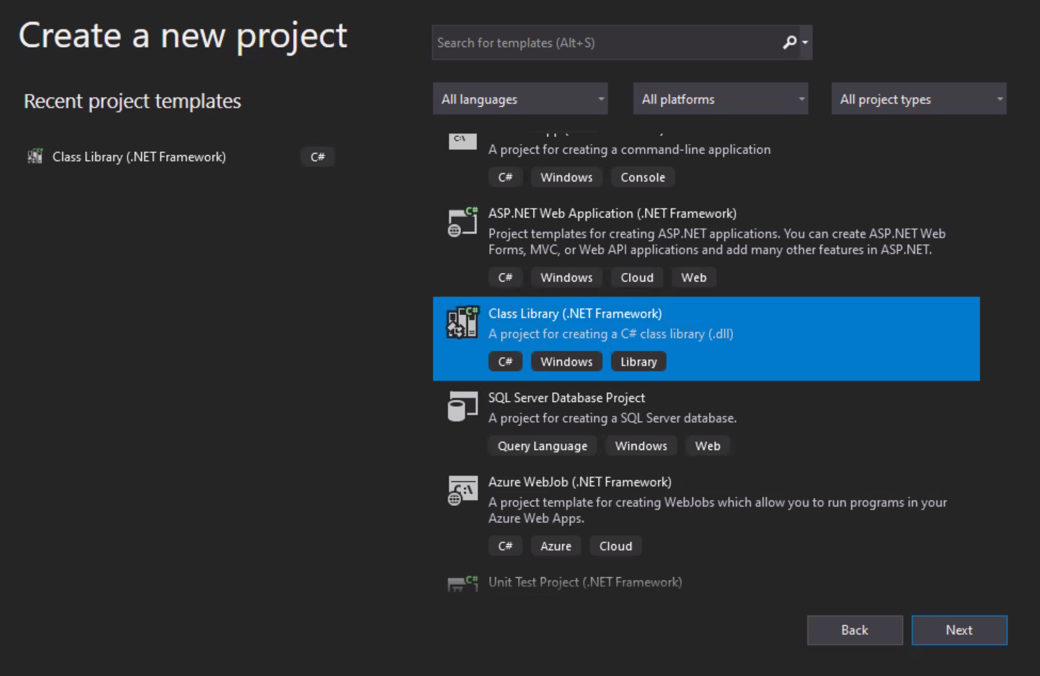The width and height of the screenshot is (1040, 676).
Task: Select Class Library (.NET Framework) title in list
Action: pyautogui.click(x=575, y=314)
